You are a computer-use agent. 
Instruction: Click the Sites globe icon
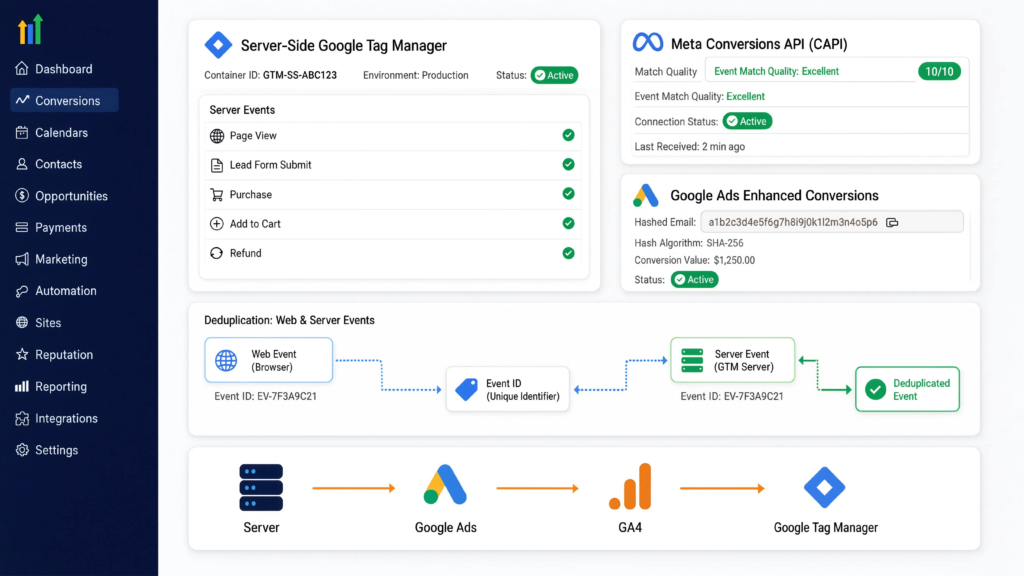click(x=22, y=323)
